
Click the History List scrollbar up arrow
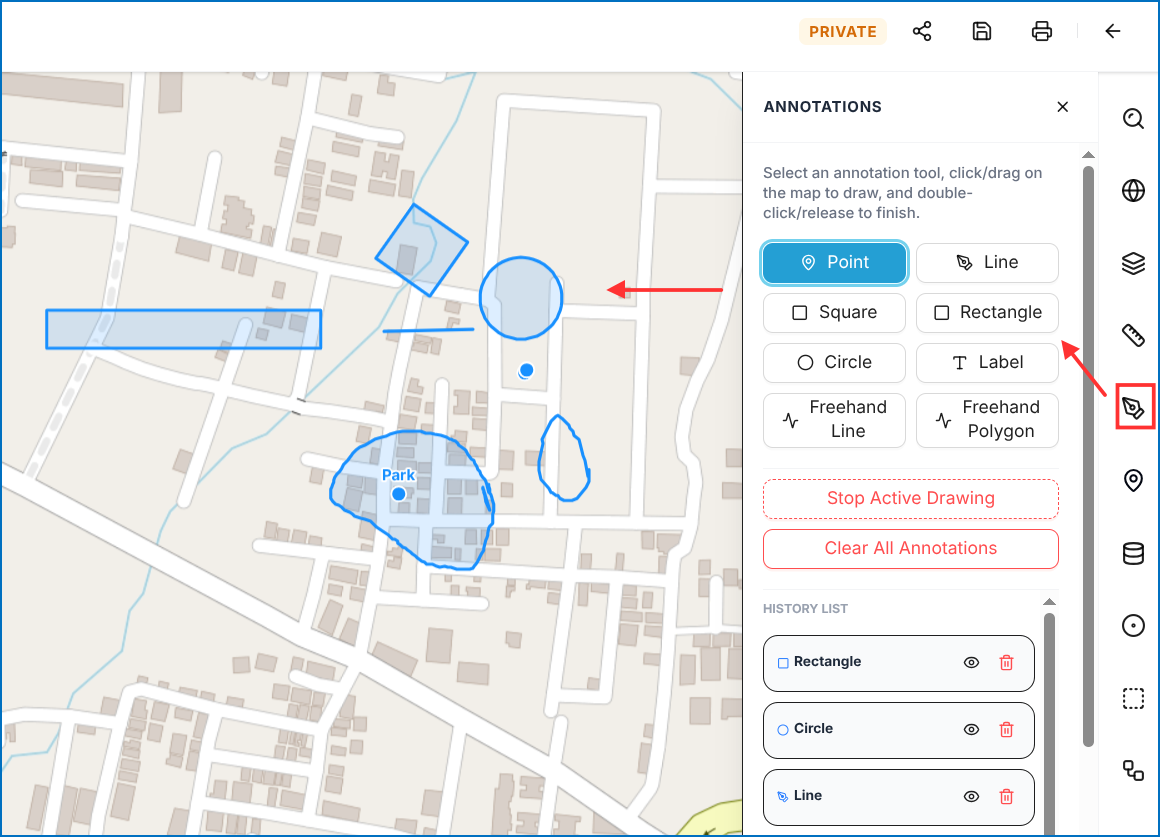(x=1049, y=601)
